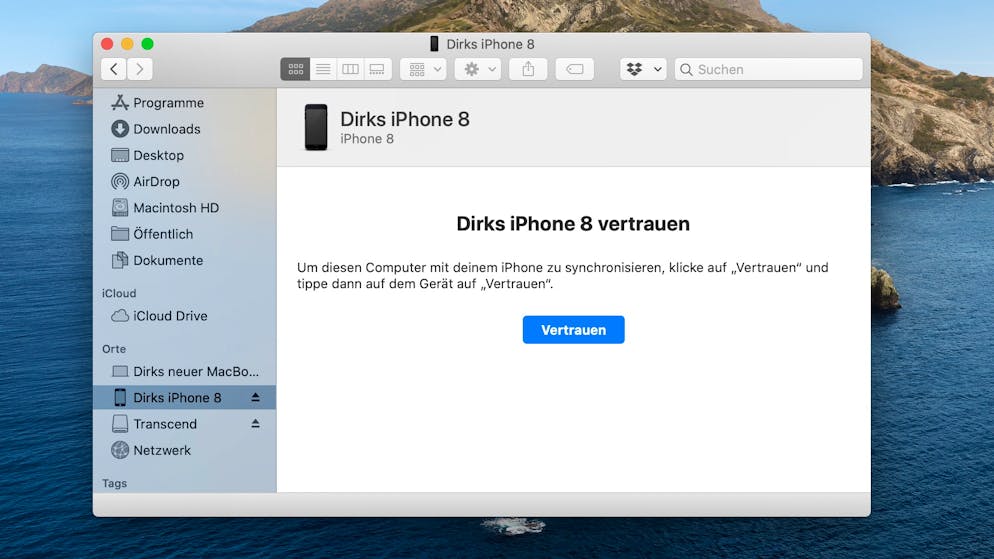
Task: Eject the Transcend drive
Action: (x=255, y=423)
